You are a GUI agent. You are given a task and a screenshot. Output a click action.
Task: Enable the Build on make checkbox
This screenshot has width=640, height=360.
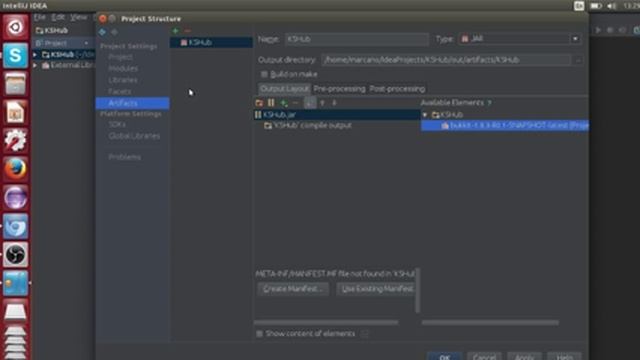tap(264, 74)
